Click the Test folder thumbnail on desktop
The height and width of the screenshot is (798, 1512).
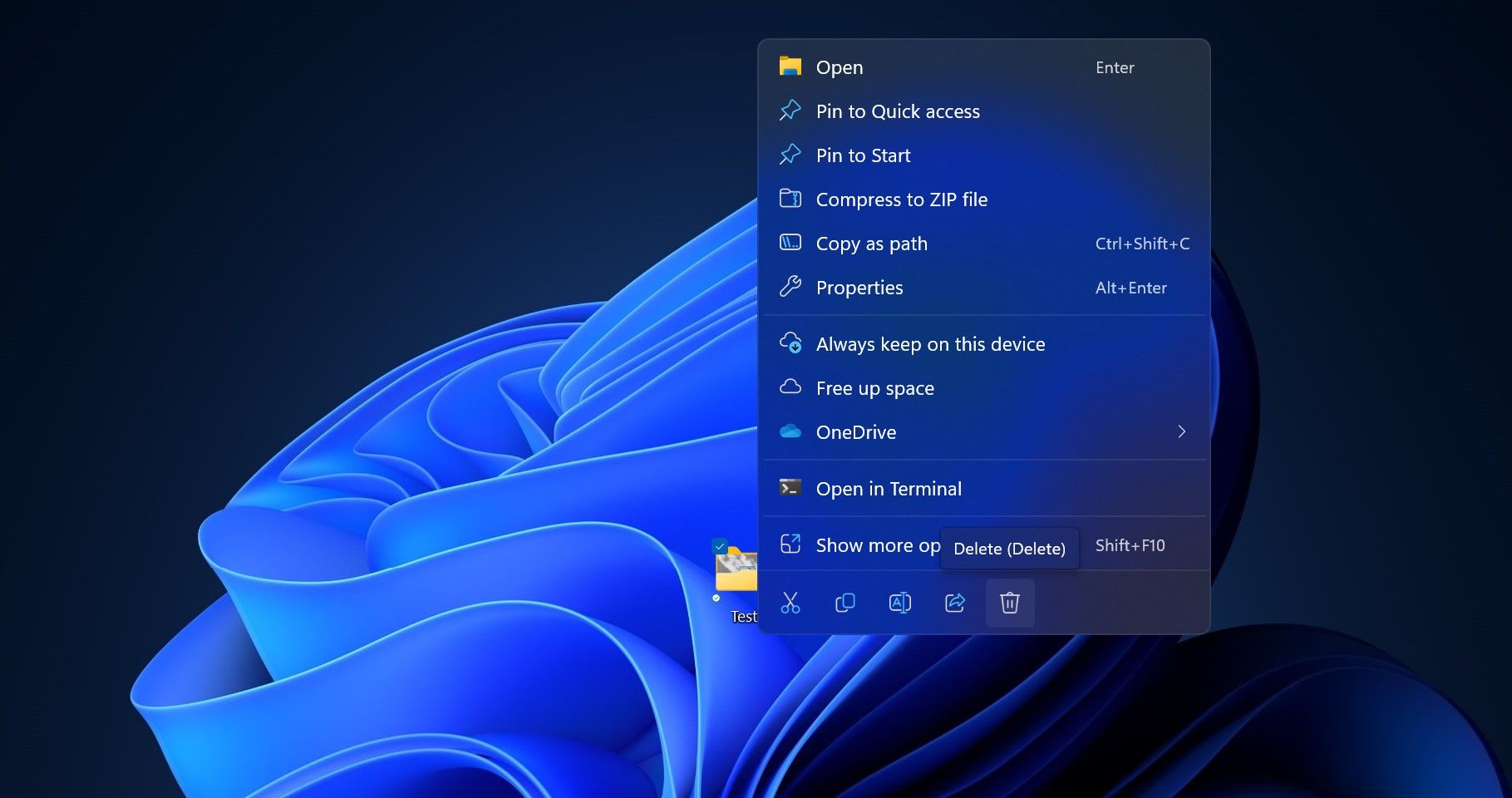coord(737,572)
